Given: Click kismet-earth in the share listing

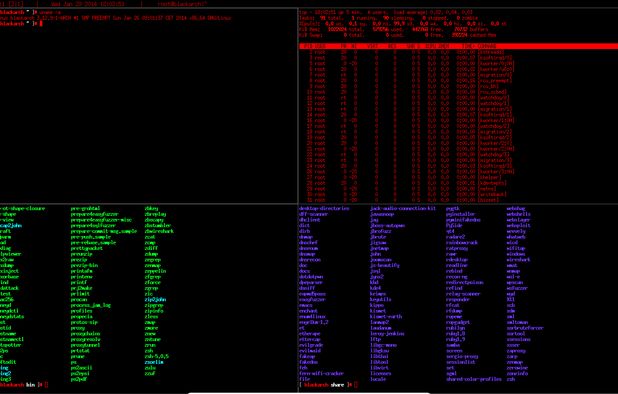Looking at the screenshot, I should point(386,316).
